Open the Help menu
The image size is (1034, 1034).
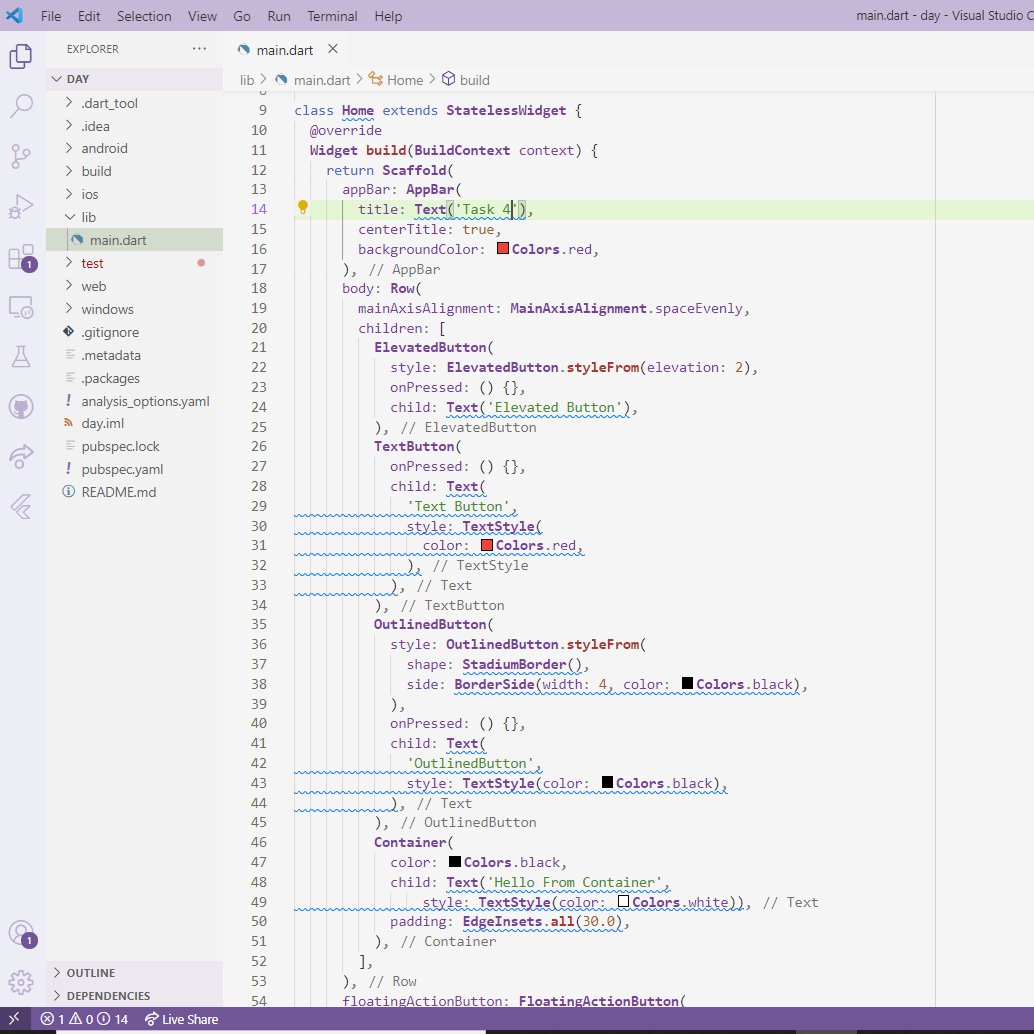point(388,16)
